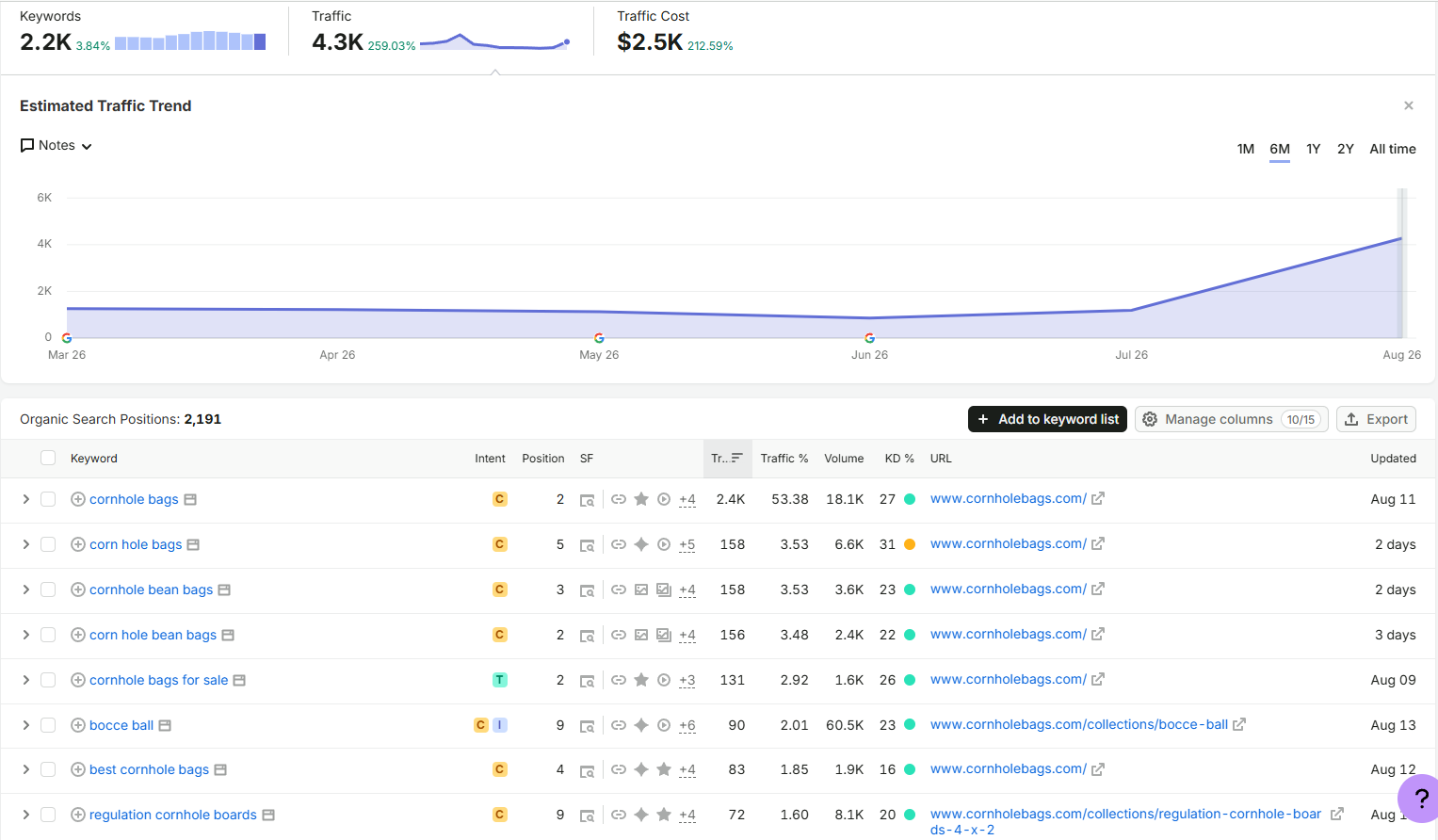Check the bocce ball row checkbox
The height and width of the screenshot is (840, 1438).
point(48,725)
